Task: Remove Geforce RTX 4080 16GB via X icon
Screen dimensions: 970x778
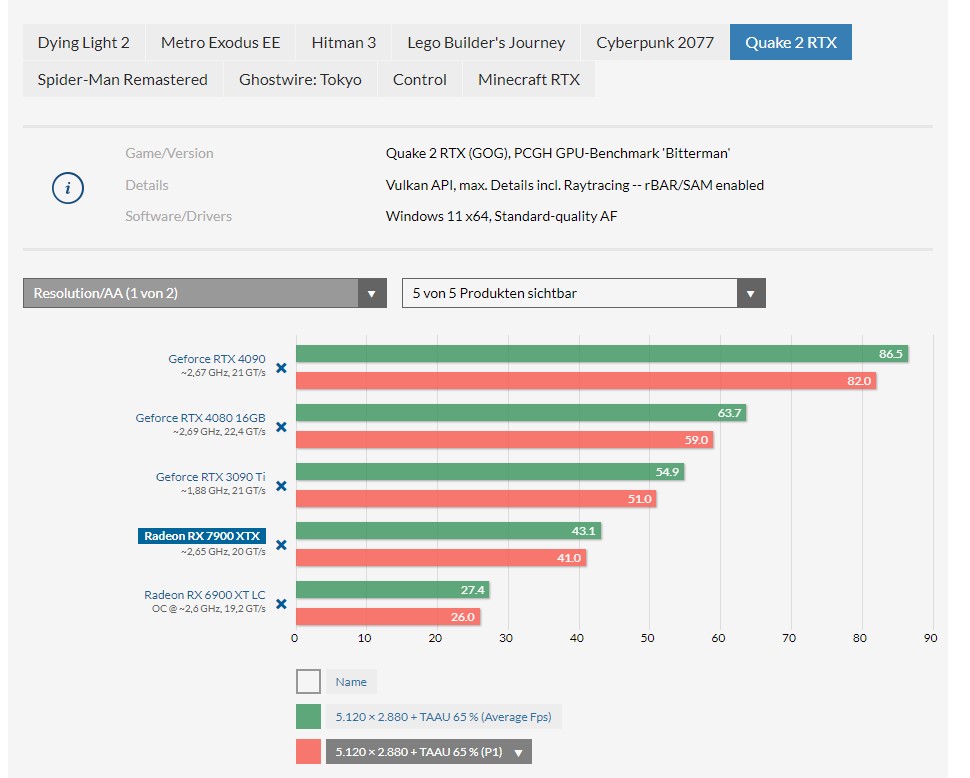Action: 281,427
